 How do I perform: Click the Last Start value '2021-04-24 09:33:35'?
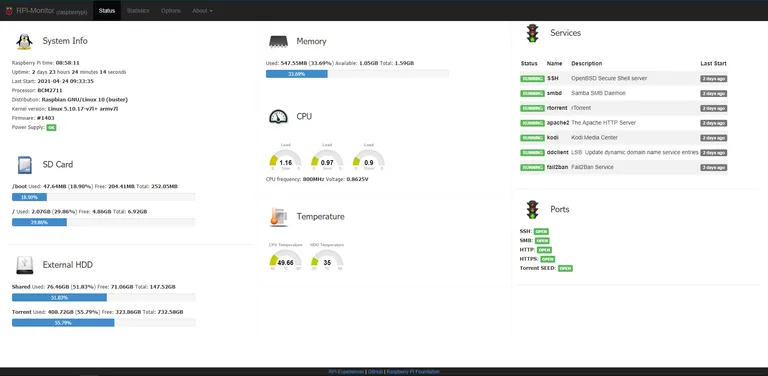pos(65,81)
